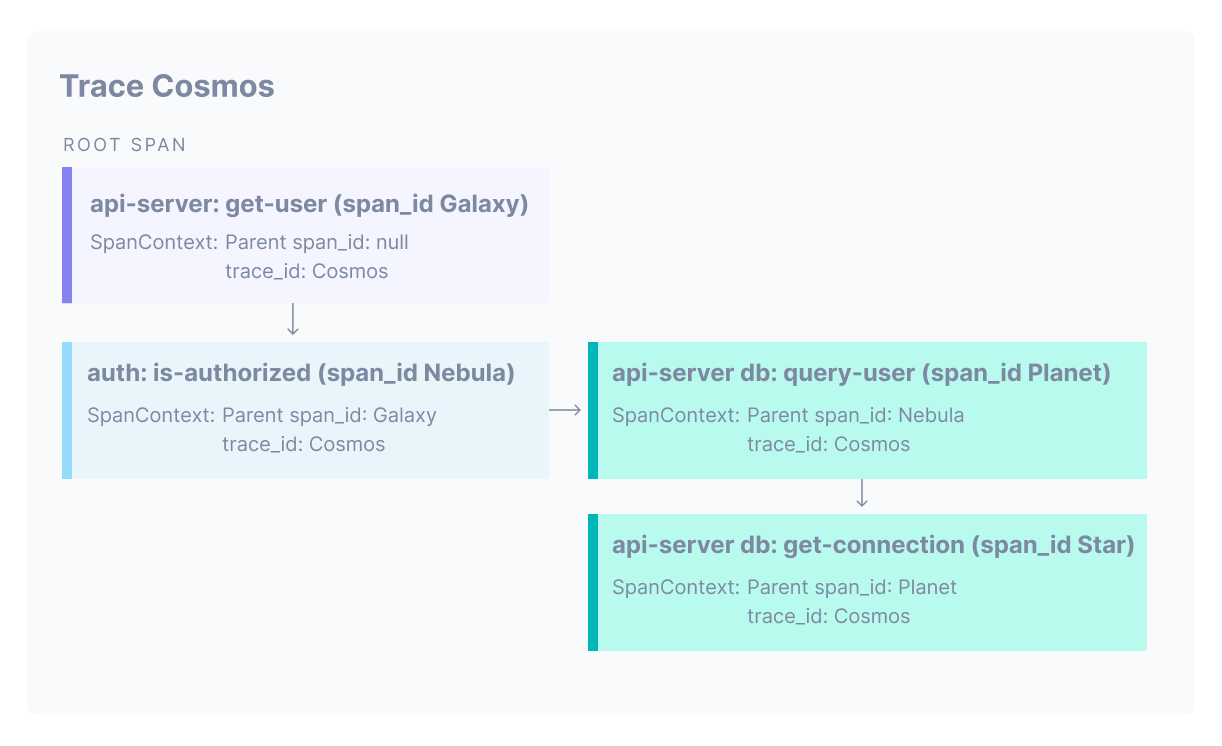Screen dimensions: 1222x746
Task: Click the "ROOT SPAN" label
Action: [x=125, y=145]
